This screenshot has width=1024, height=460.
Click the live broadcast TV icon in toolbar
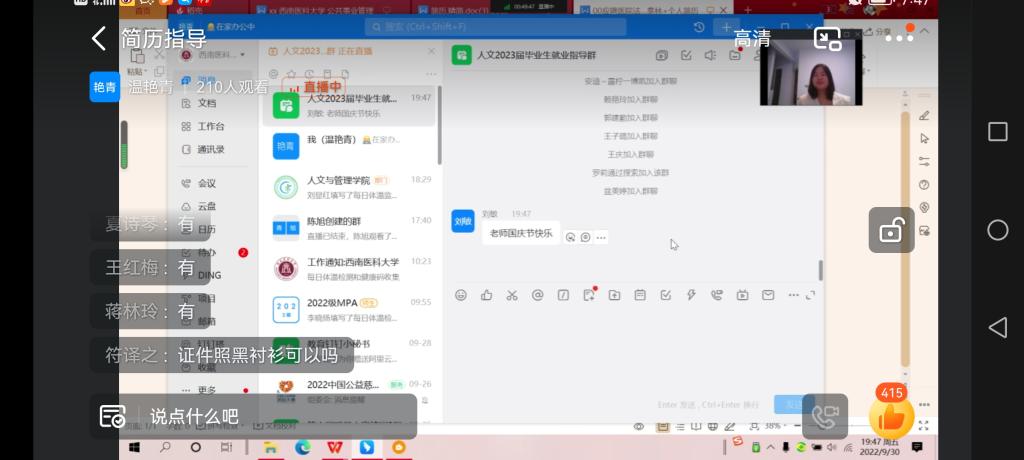(x=743, y=295)
